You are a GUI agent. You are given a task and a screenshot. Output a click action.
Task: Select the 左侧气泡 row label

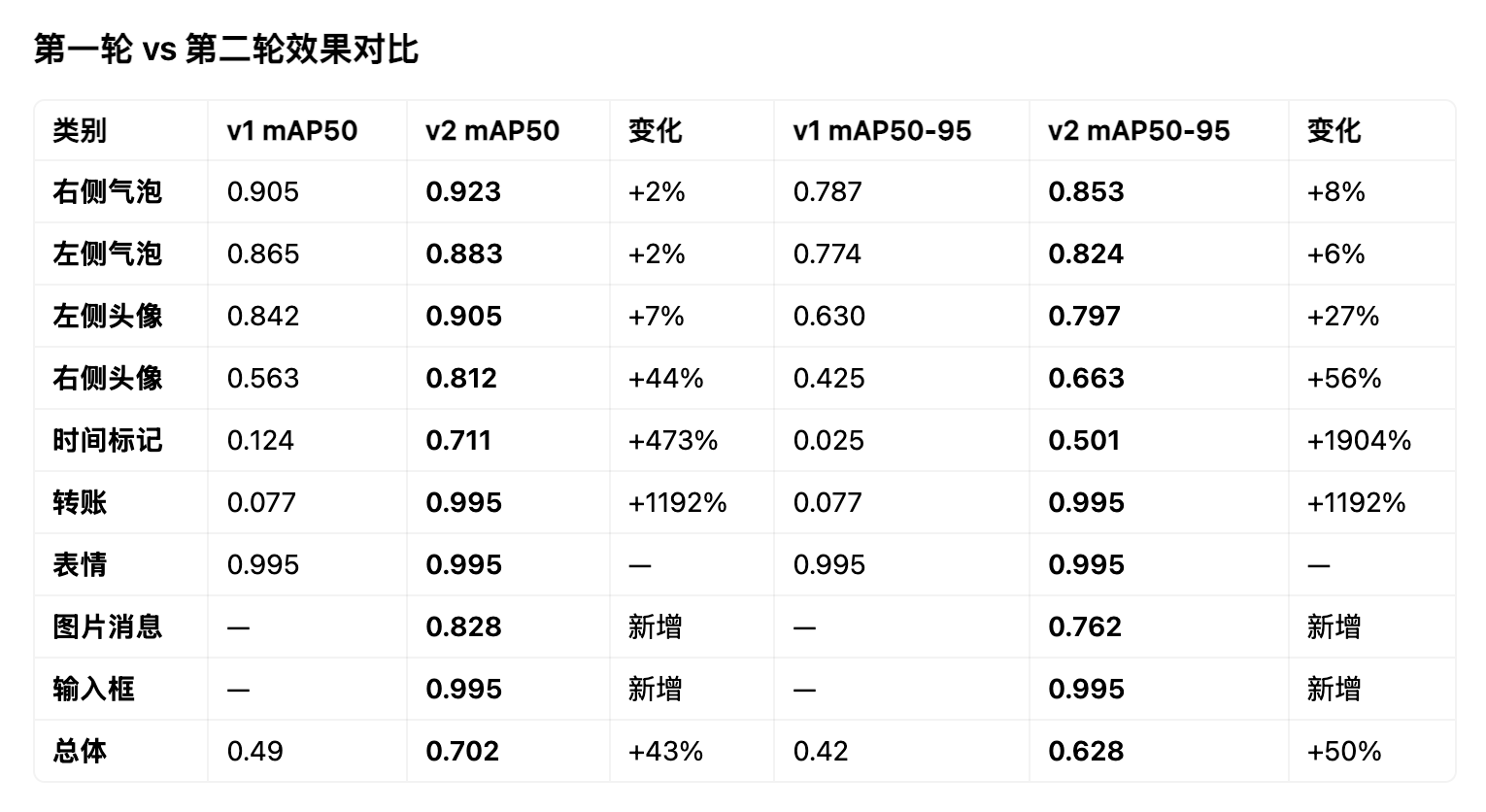click(107, 254)
